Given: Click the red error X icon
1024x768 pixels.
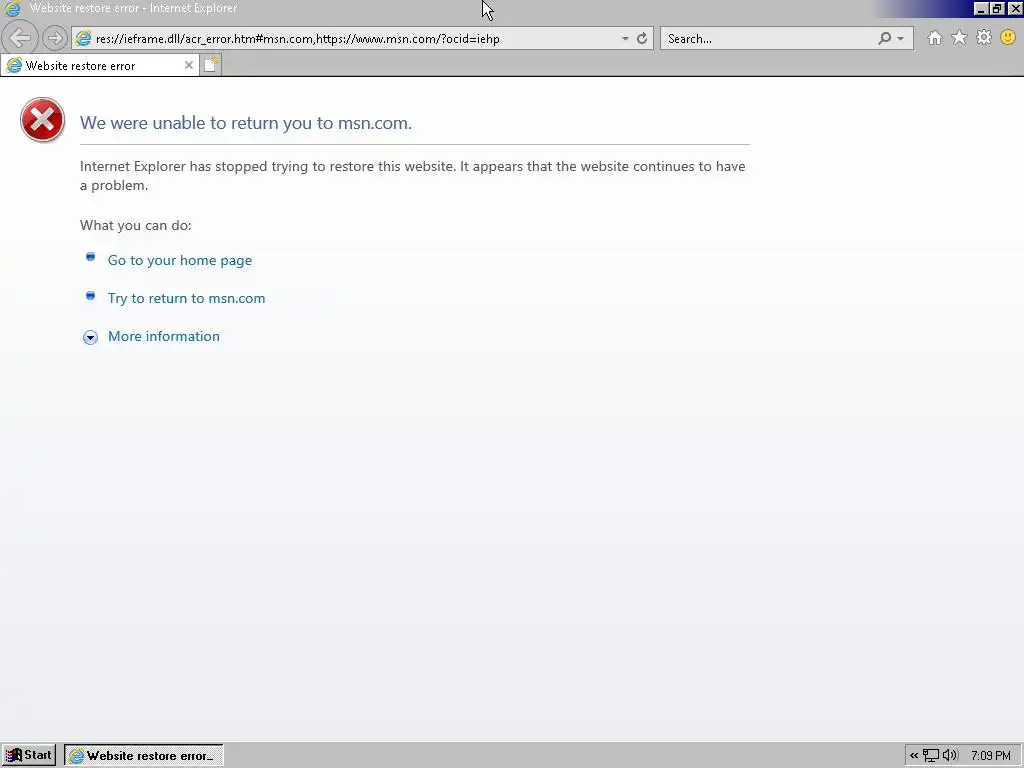Looking at the screenshot, I should click(x=42, y=120).
